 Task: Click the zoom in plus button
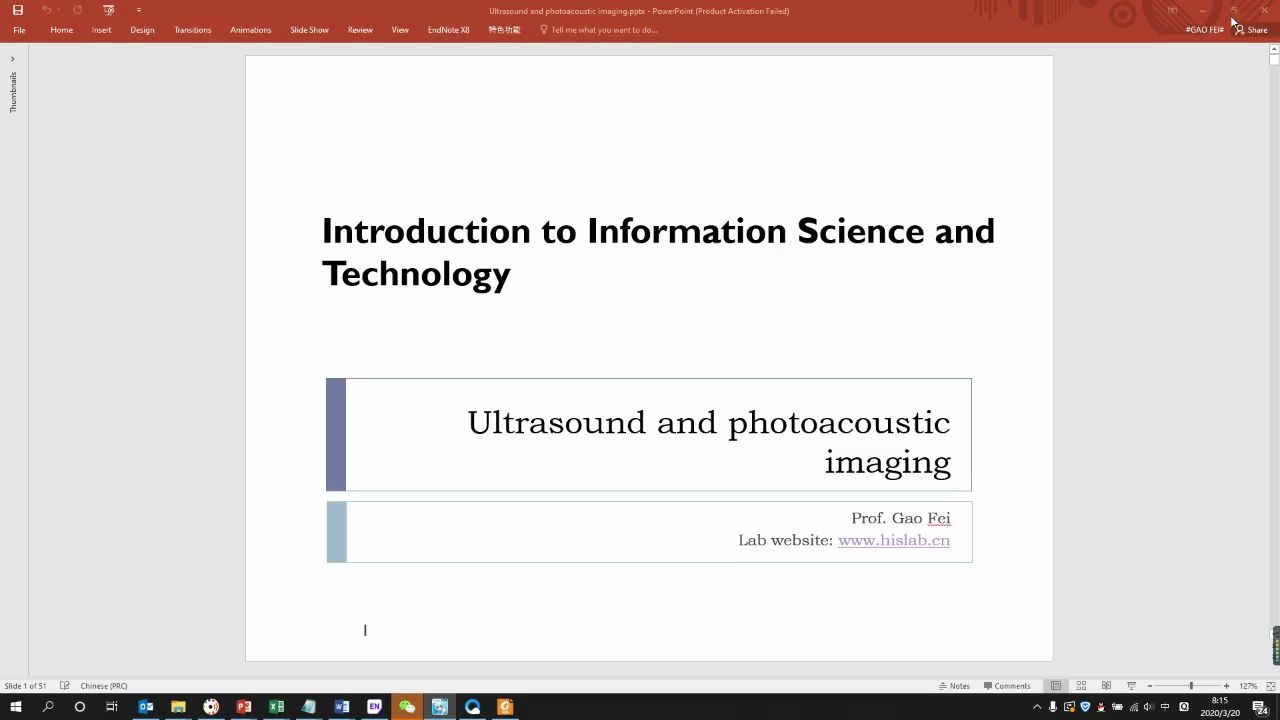click(x=1227, y=686)
